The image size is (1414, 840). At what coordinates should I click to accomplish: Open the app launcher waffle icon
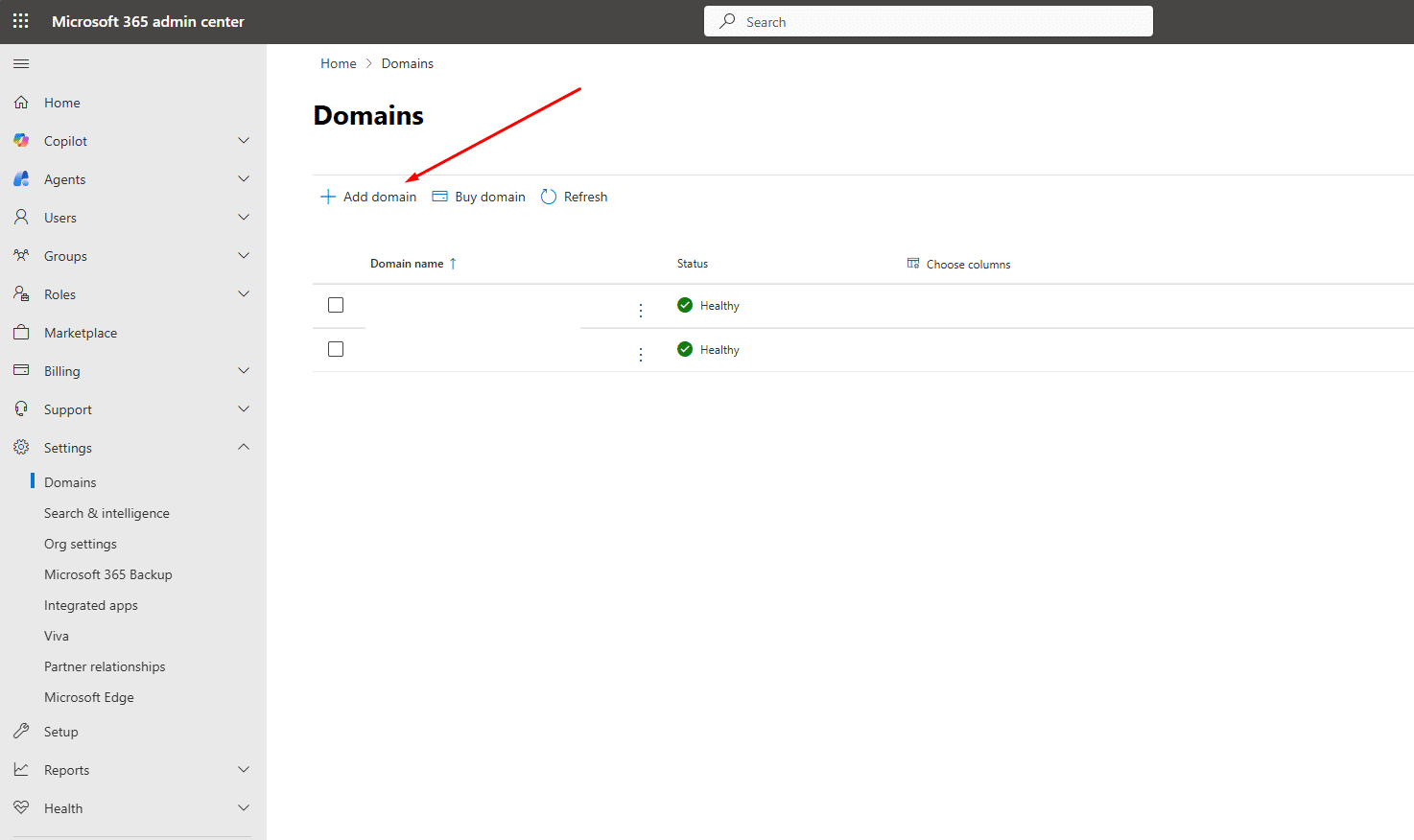(21, 21)
